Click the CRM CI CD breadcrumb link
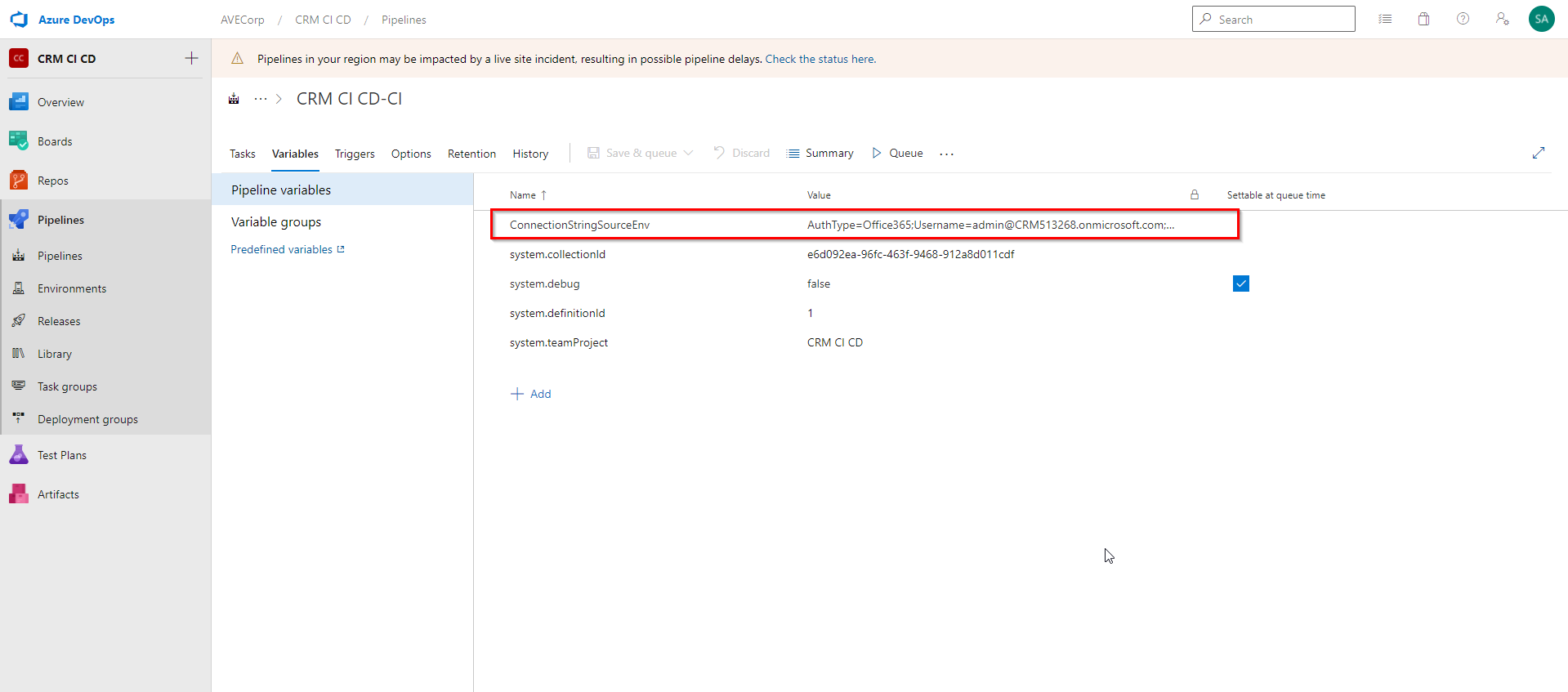 coord(323,20)
